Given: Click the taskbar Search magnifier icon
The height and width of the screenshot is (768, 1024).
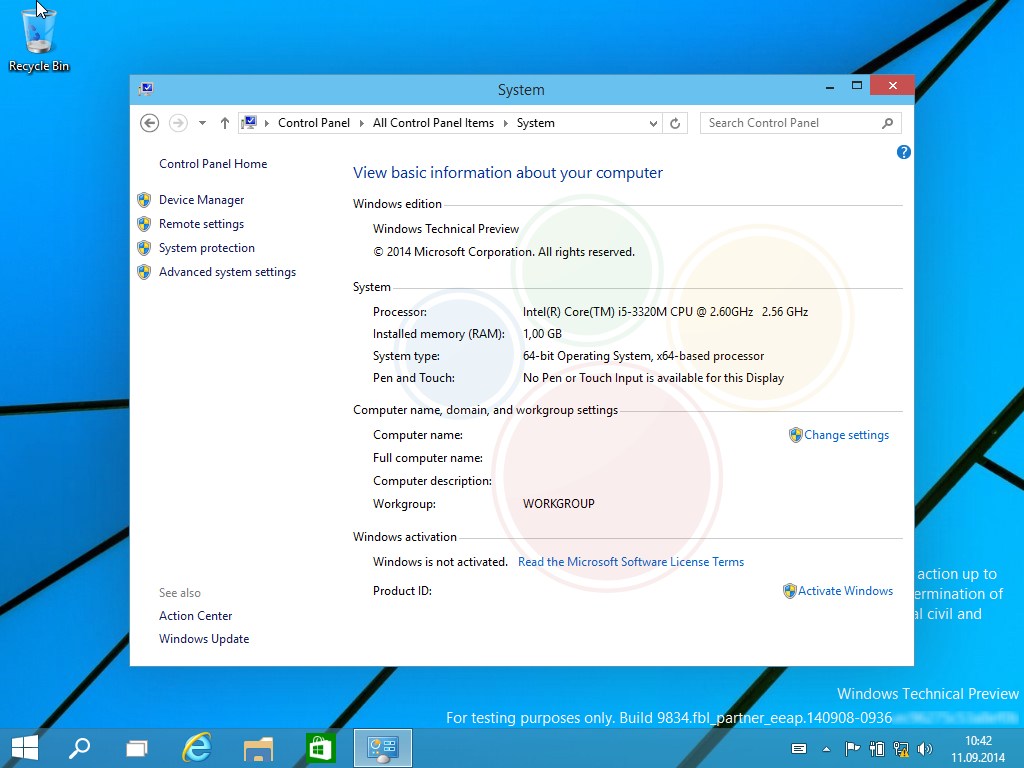Looking at the screenshot, I should point(78,747).
